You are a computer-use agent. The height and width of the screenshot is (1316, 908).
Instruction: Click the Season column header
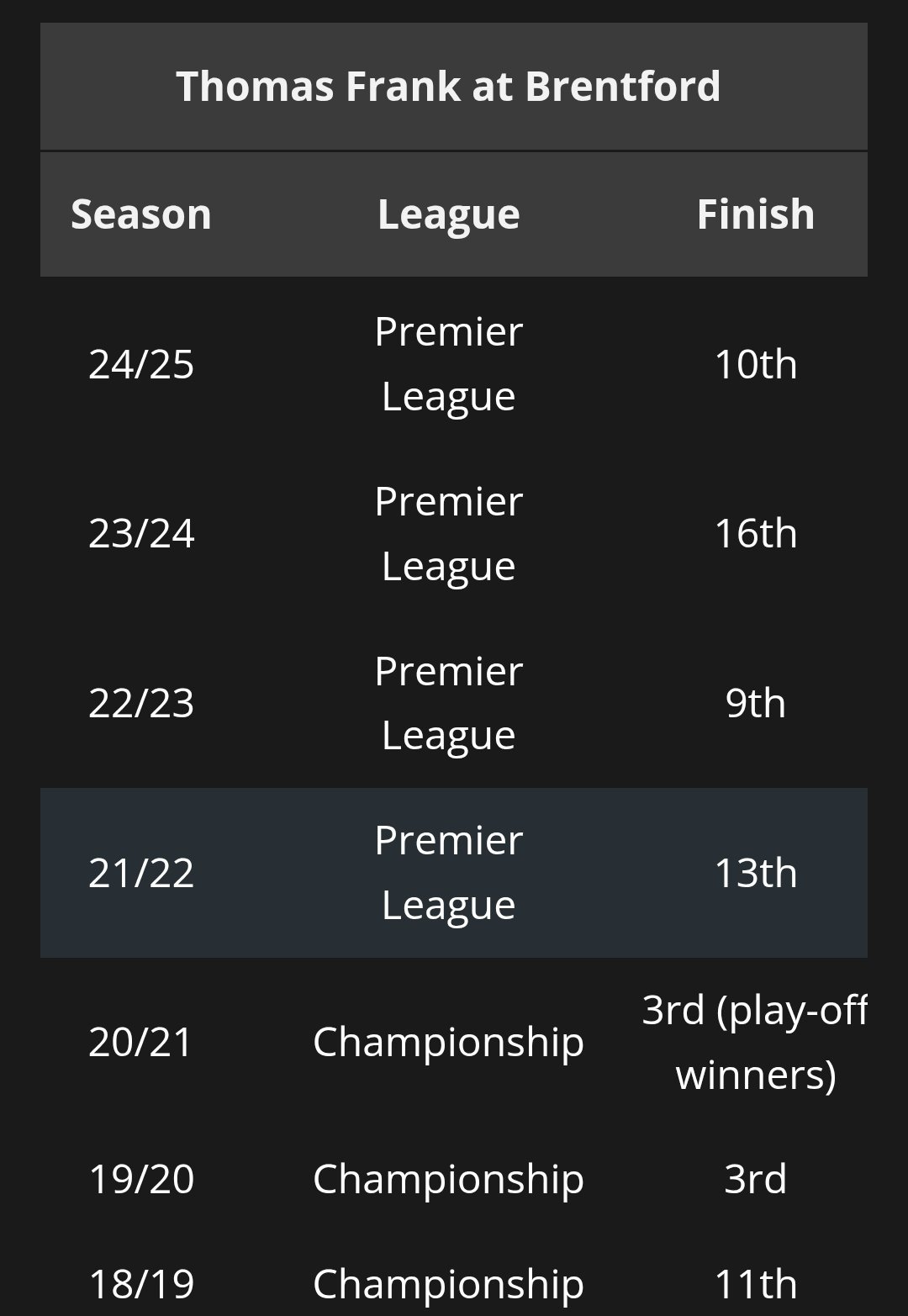point(141,214)
